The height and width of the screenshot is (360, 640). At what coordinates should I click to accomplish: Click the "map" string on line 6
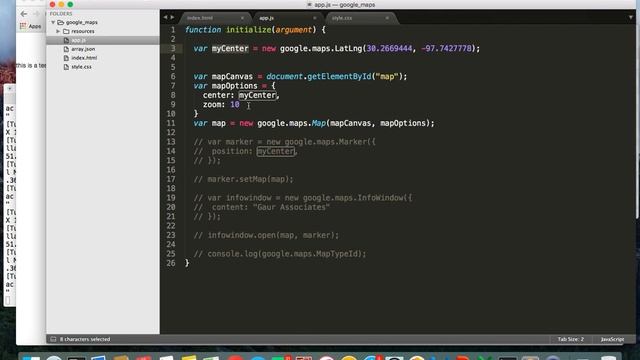coord(387,76)
